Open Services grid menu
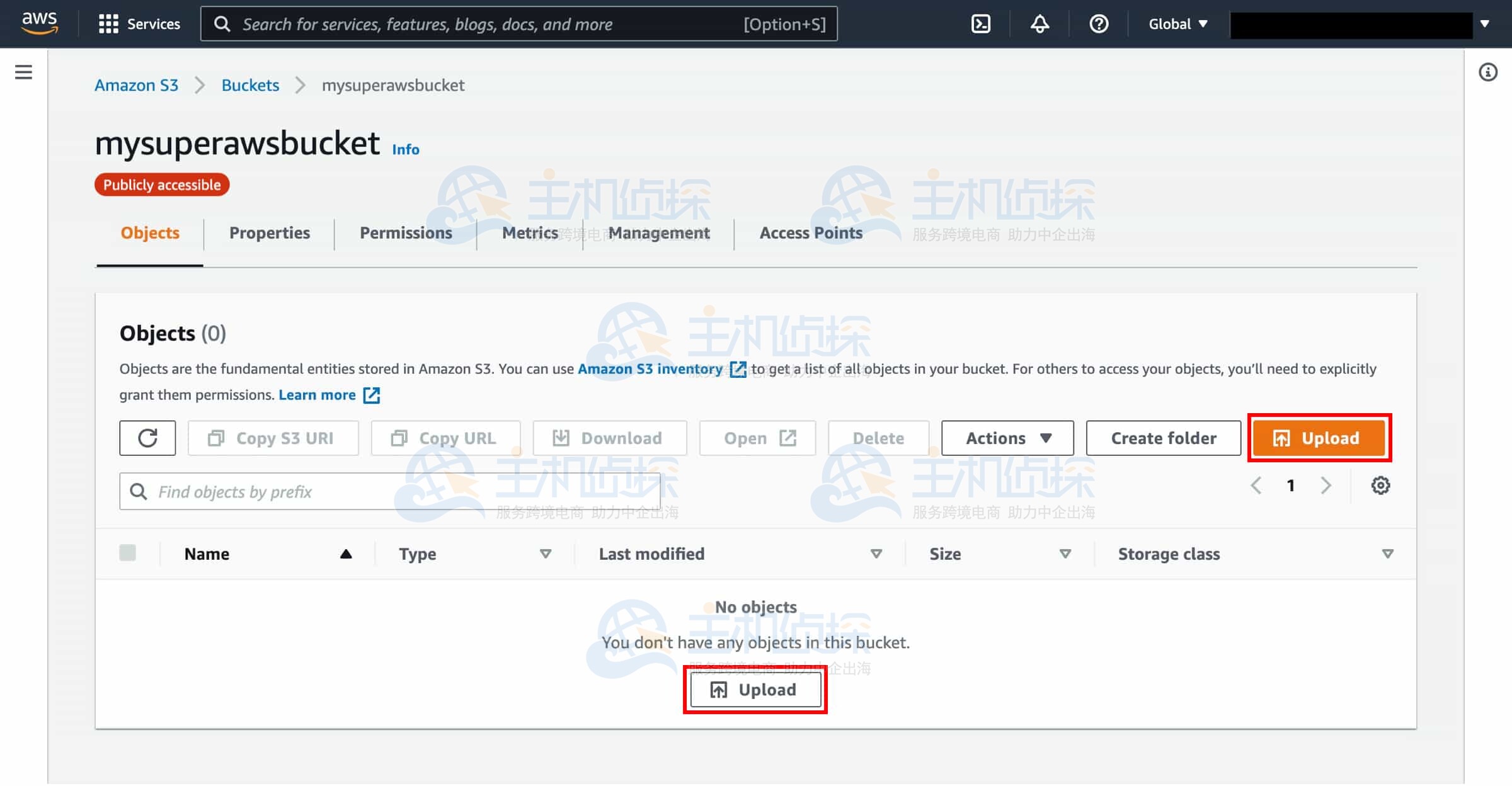Image resolution: width=1512 pixels, height=786 pixels. point(139,24)
